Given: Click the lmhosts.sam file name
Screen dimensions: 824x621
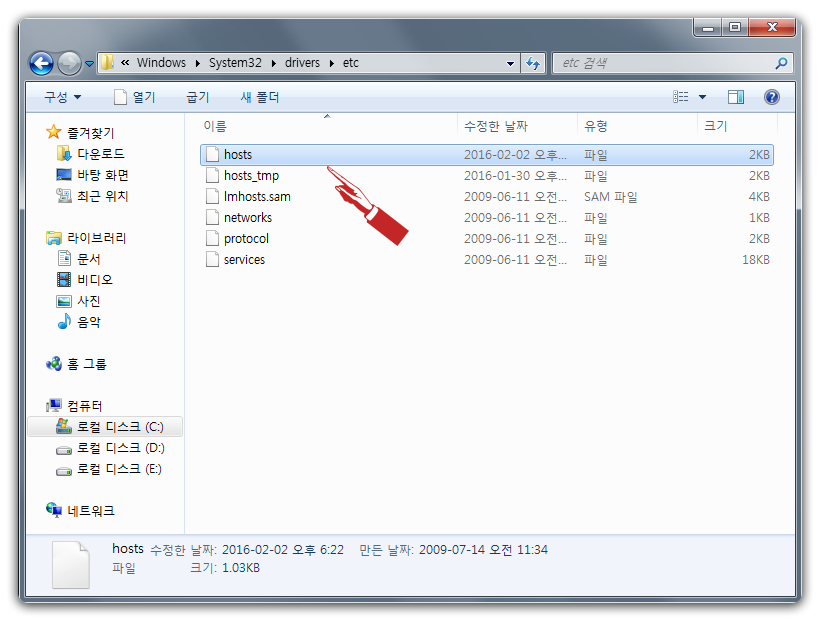Looking at the screenshot, I should tap(257, 196).
